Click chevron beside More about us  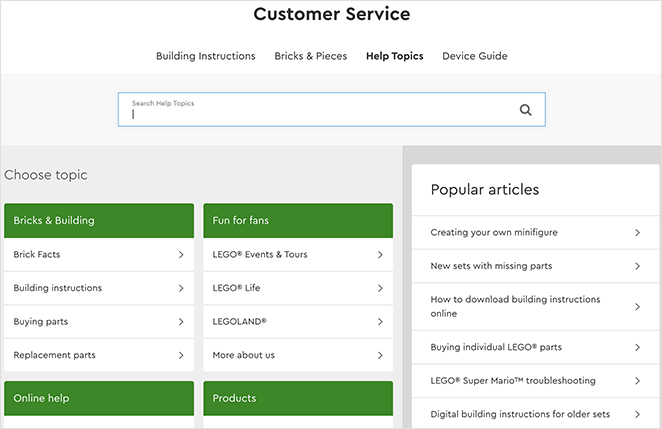pos(380,355)
